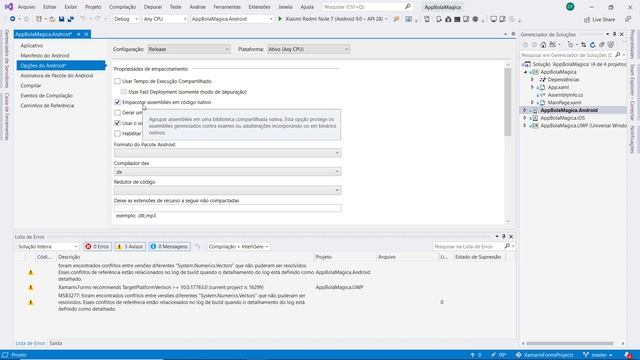Click the uncompressed resource extensions input field
Image resolution: width=640 pixels, height=360 pixels.
point(227,208)
